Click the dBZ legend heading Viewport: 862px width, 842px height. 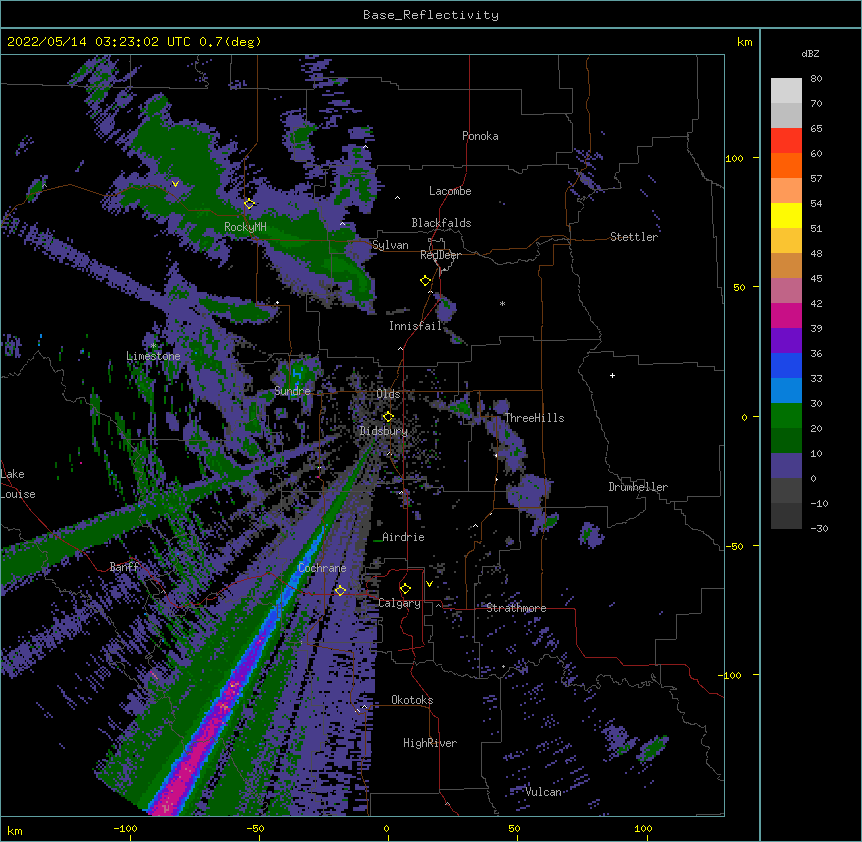(810, 53)
